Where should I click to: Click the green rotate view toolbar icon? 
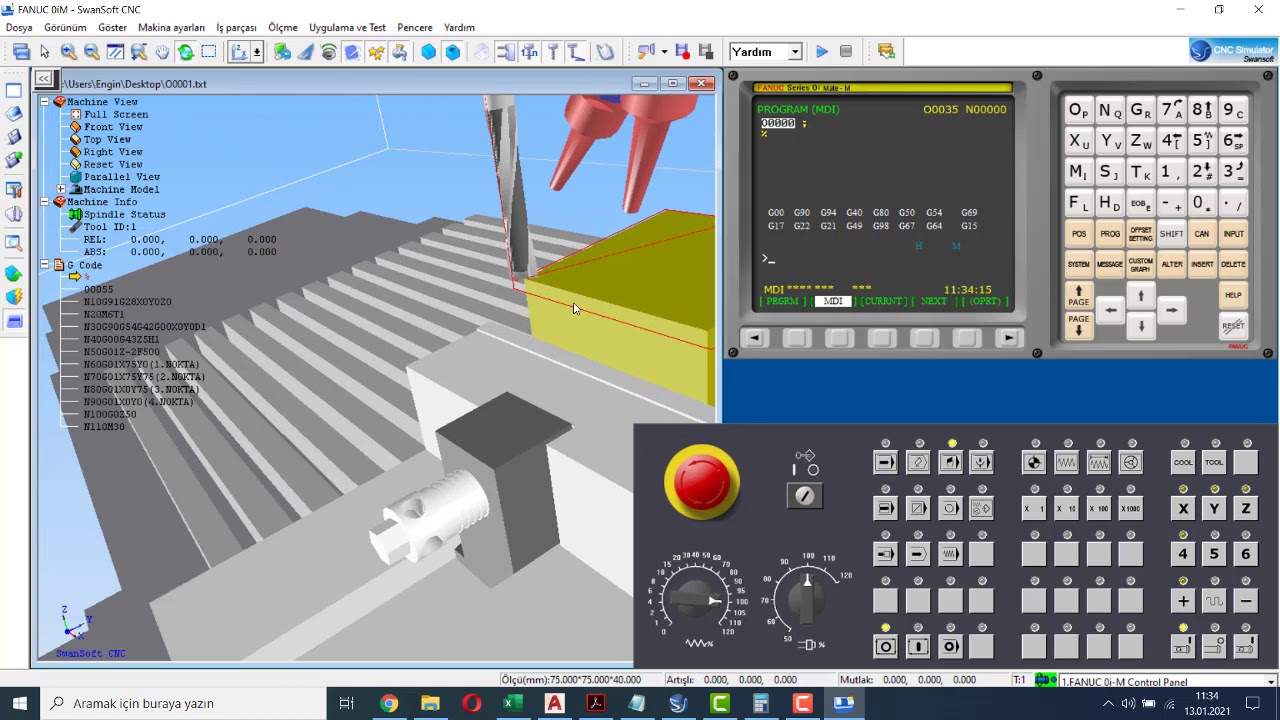click(x=185, y=52)
